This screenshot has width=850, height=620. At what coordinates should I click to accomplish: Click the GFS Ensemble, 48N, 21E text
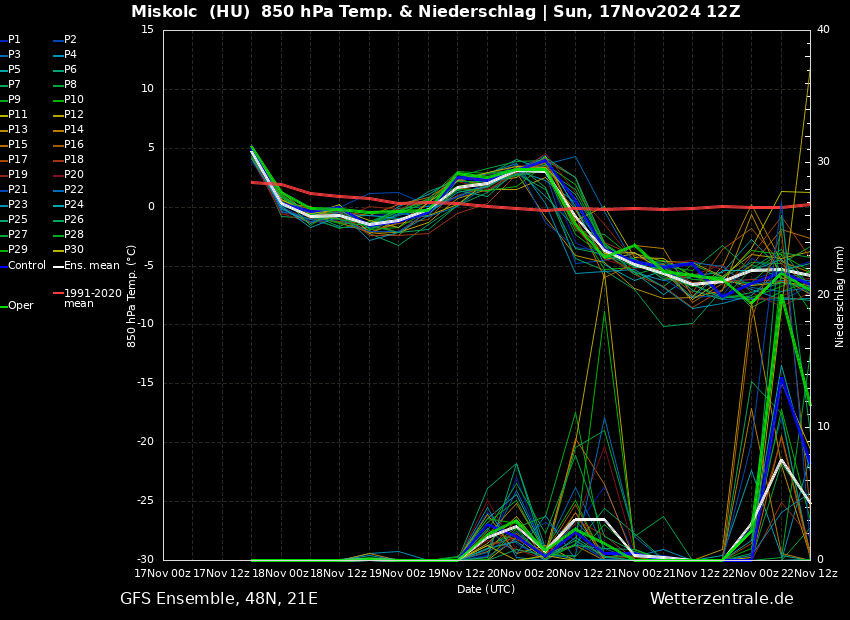[219, 599]
